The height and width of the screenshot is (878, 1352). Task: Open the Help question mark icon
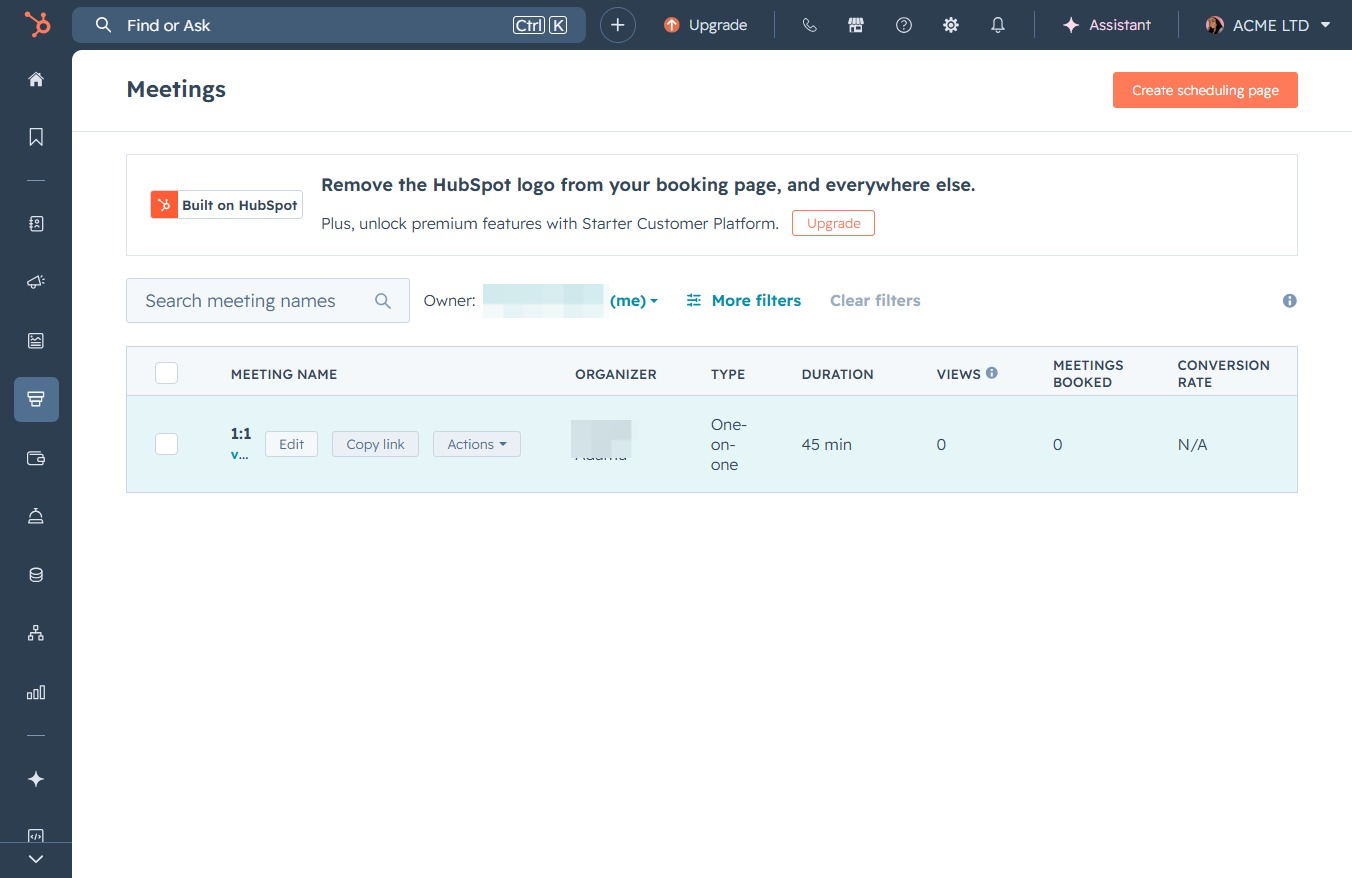pyautogui.click(x=904, y=25)
